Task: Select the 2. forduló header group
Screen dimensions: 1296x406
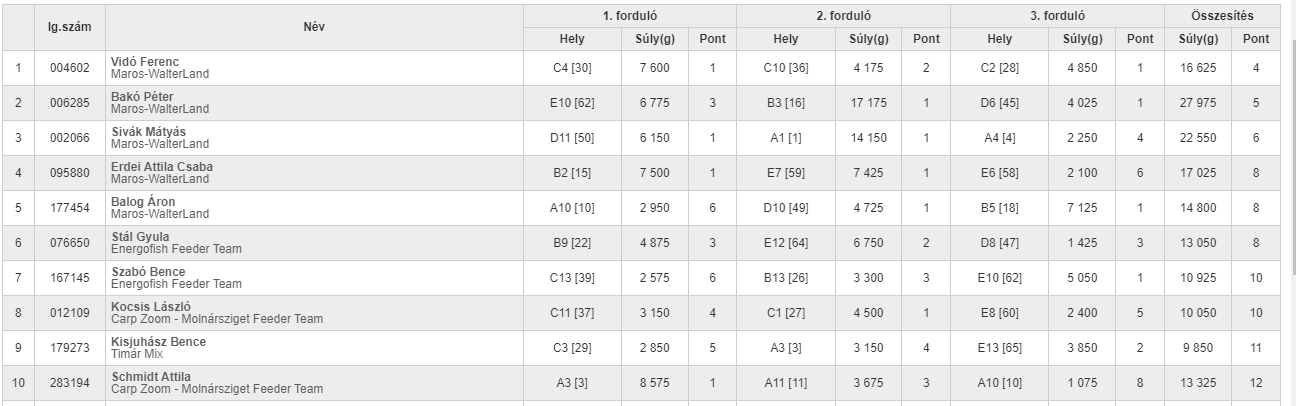Action: (x=843, y=16)
